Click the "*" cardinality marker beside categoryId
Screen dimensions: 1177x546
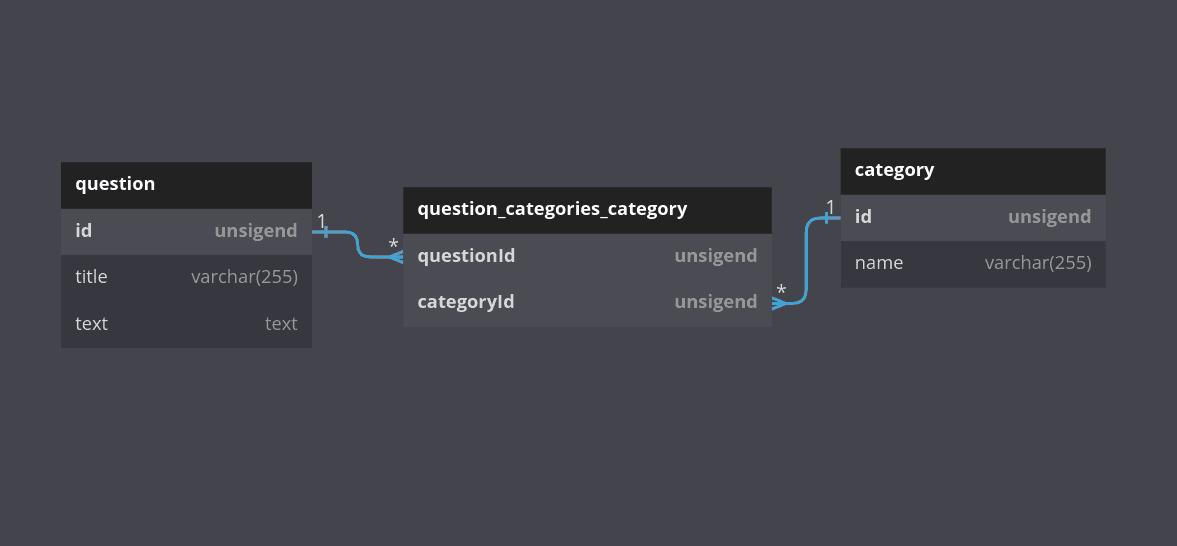point(781,291)
